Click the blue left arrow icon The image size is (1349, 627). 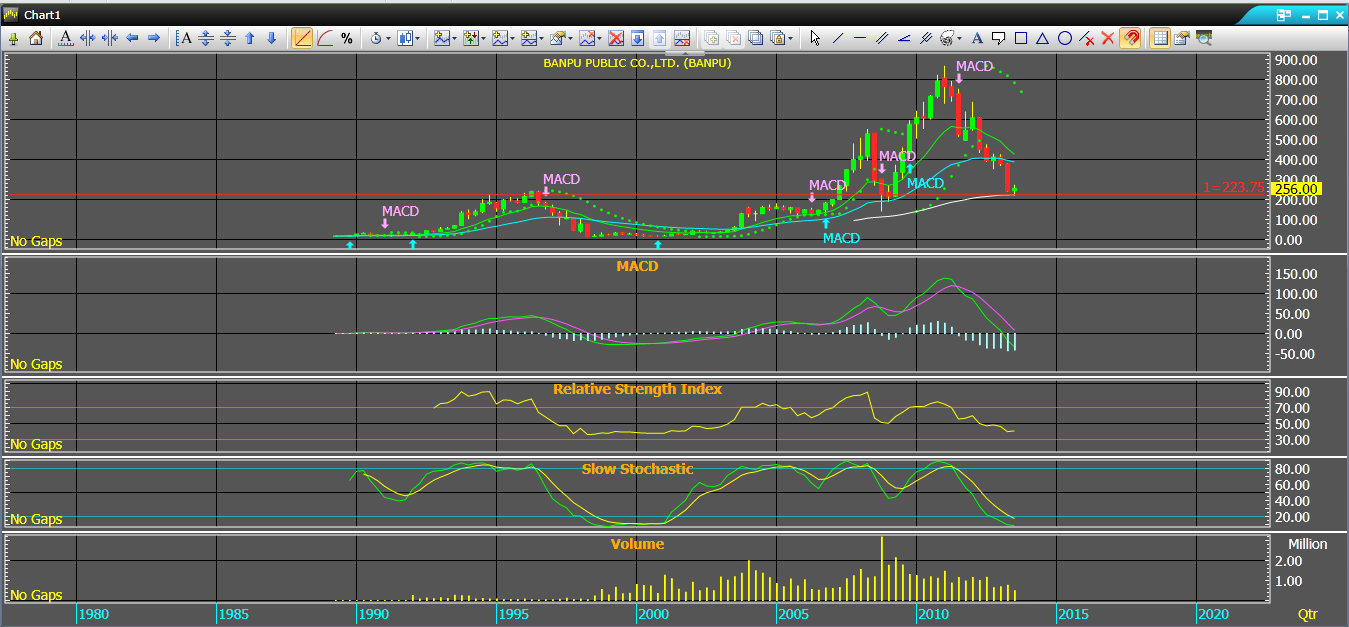(x=132, y=38)
